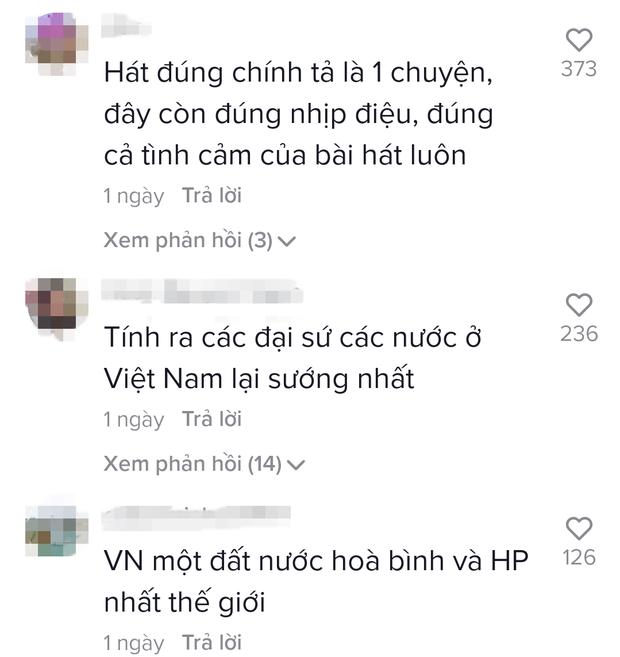Viewport: 620px width, 657px height.
Task: Click the chevron next to Xem phản hồi (14)
Action: 296,465
